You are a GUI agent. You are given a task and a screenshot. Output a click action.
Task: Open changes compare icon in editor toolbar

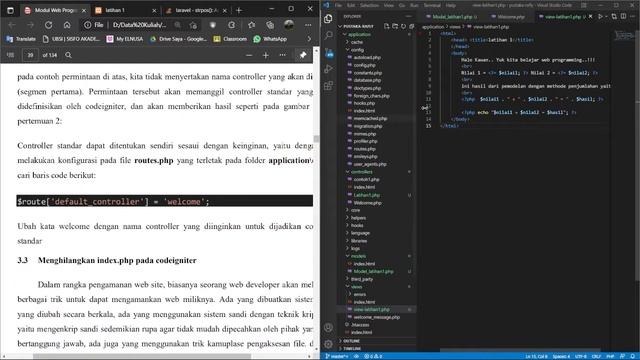point(614,16)
